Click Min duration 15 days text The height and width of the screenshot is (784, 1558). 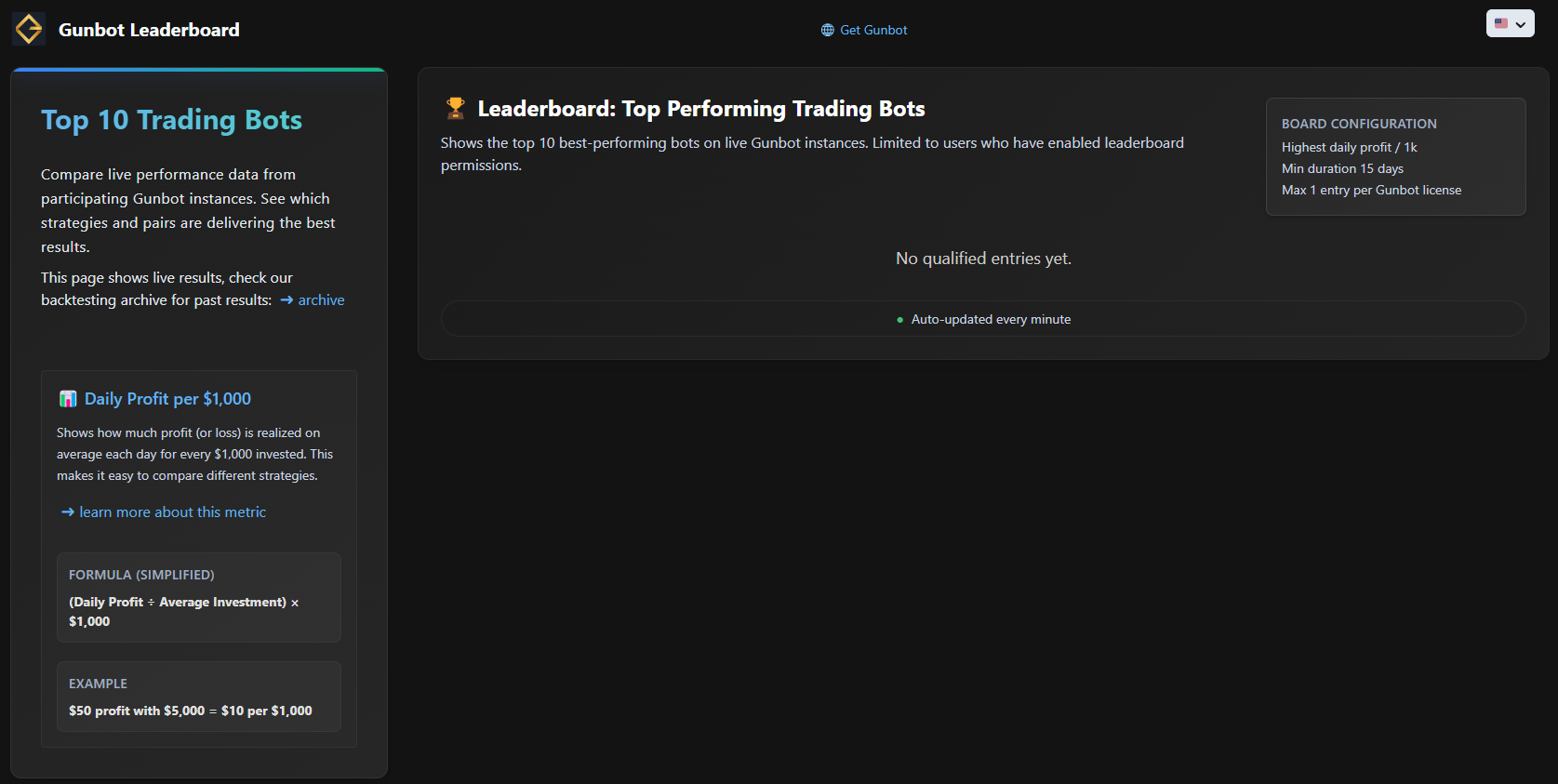1342,168
